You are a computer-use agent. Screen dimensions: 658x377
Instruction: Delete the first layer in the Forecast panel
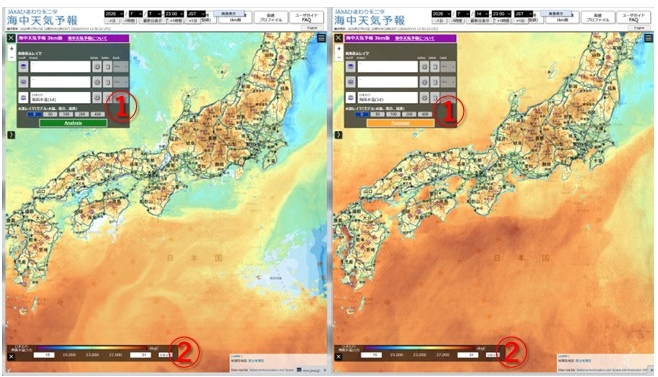click(x=435, y=66)
